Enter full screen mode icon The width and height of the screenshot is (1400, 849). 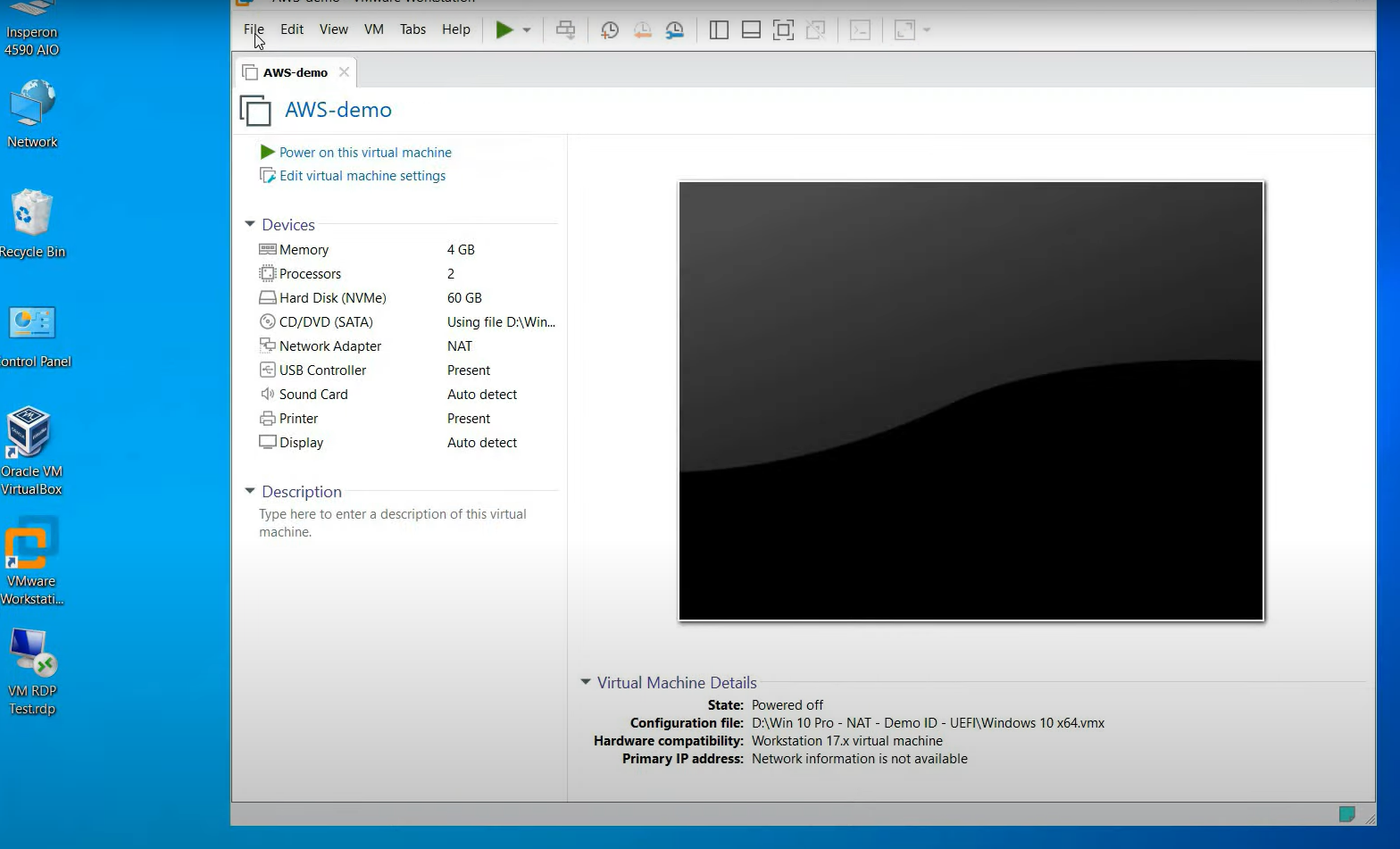click(x=783, y=29)
